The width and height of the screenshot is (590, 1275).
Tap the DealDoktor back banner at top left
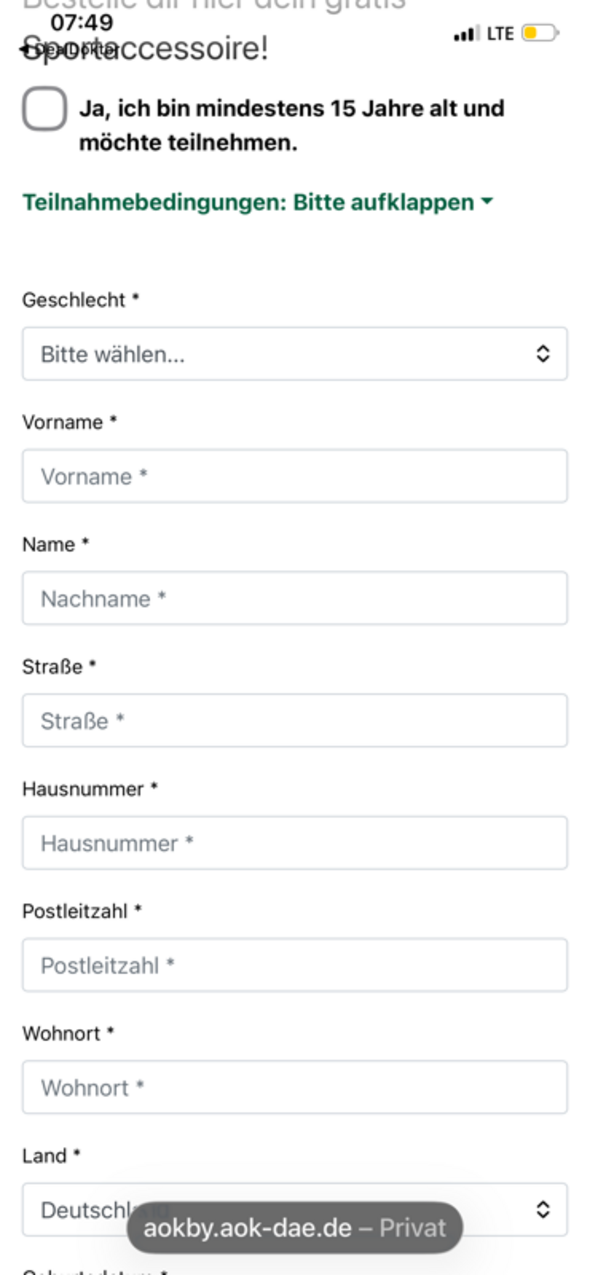[60, 47]
